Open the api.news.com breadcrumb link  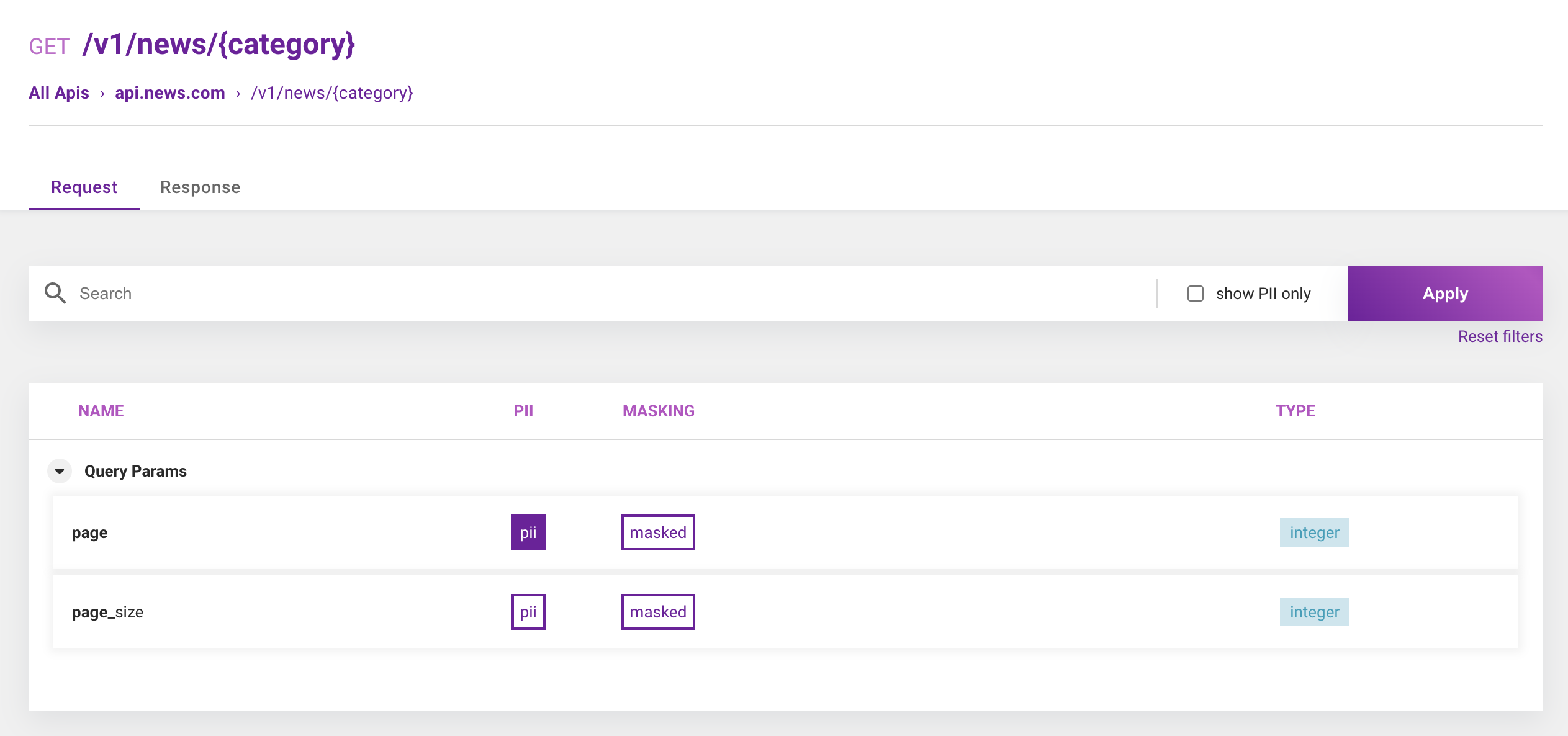[170, 93]
